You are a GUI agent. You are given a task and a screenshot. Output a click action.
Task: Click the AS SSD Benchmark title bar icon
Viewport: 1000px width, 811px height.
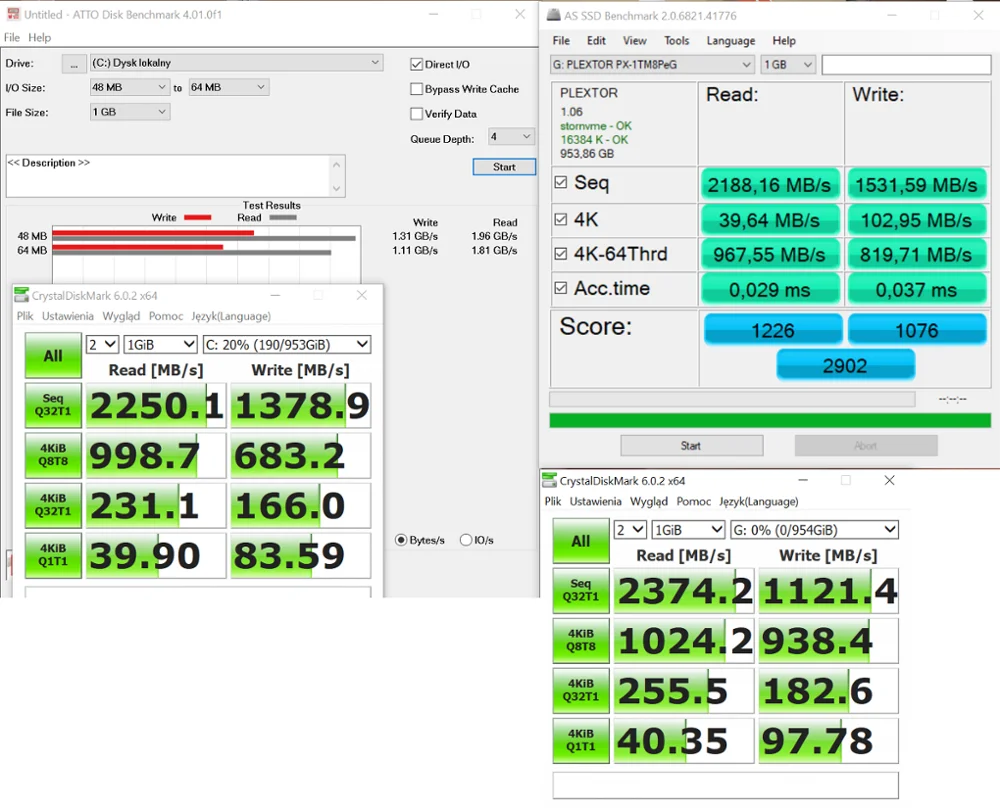[554, 15]
